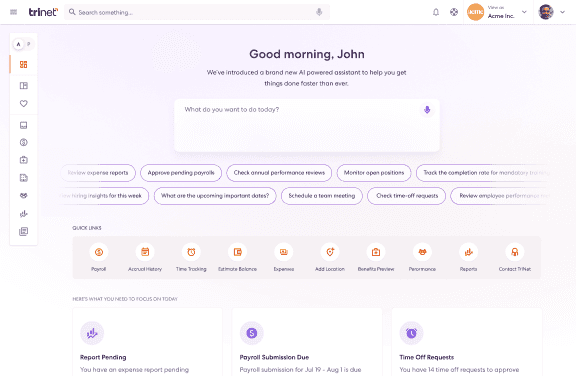Open the Performance quick link
576x376 pixels.
coord(422,257)
